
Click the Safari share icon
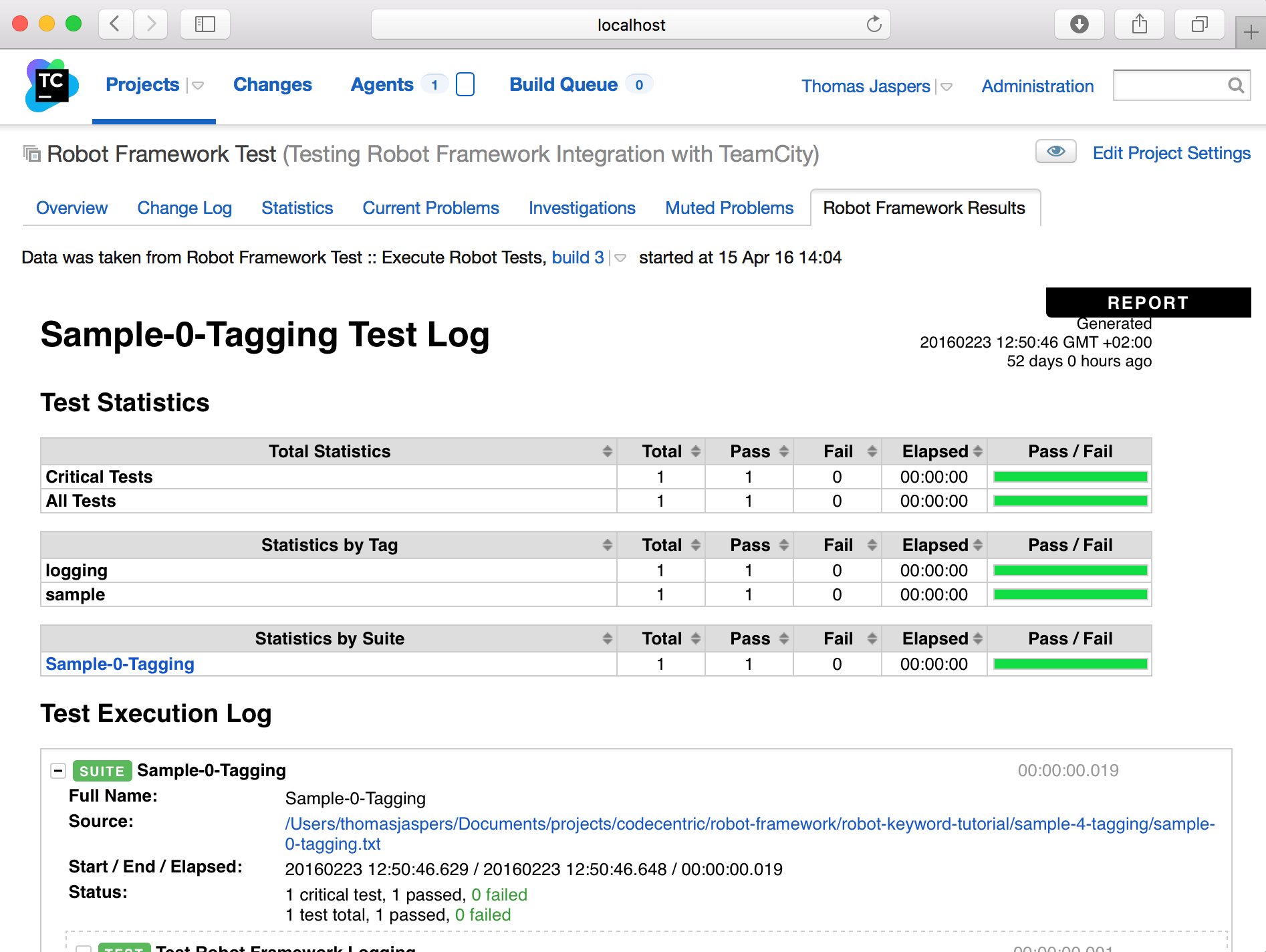click(1139, 25)
